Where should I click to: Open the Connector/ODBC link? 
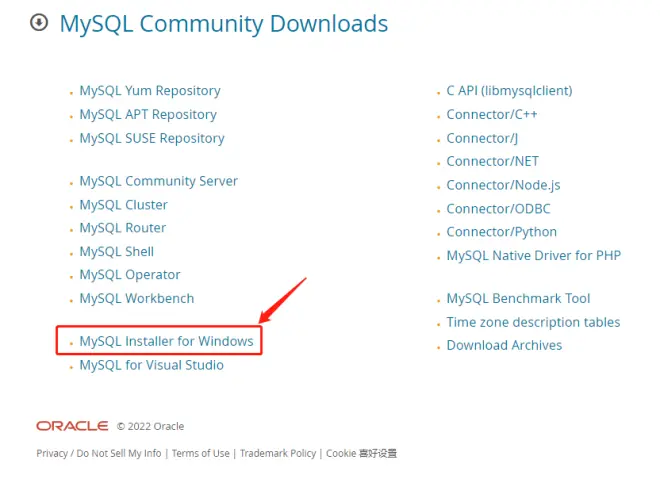click(x=498, y=209)
